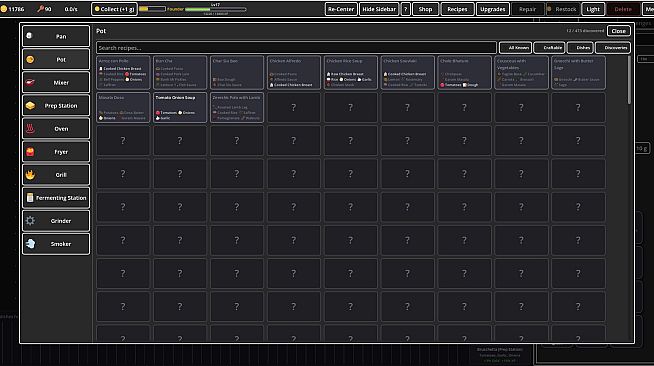The width and height of the screenshot is (654, 366).
Task: Select the Mixer station icon
Action: 30,82
